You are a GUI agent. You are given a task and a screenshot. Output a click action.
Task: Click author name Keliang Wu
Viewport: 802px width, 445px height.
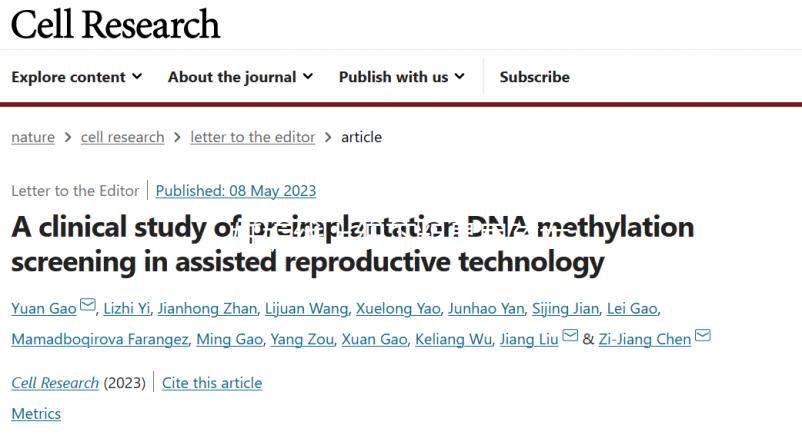pyautogui.click(x=458, y=339)
